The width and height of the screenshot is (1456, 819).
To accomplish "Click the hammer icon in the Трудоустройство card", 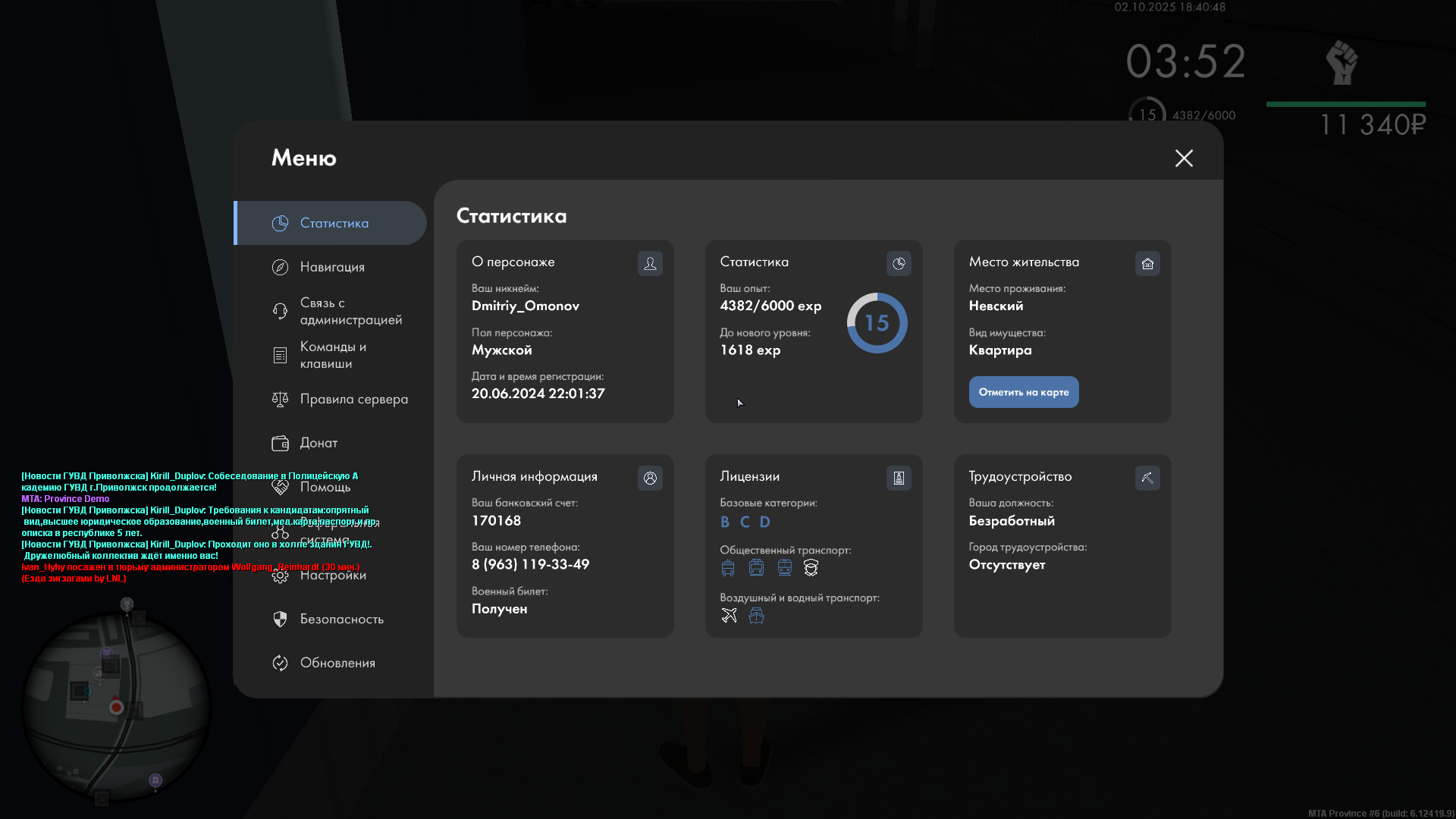I will [1147, 478].
